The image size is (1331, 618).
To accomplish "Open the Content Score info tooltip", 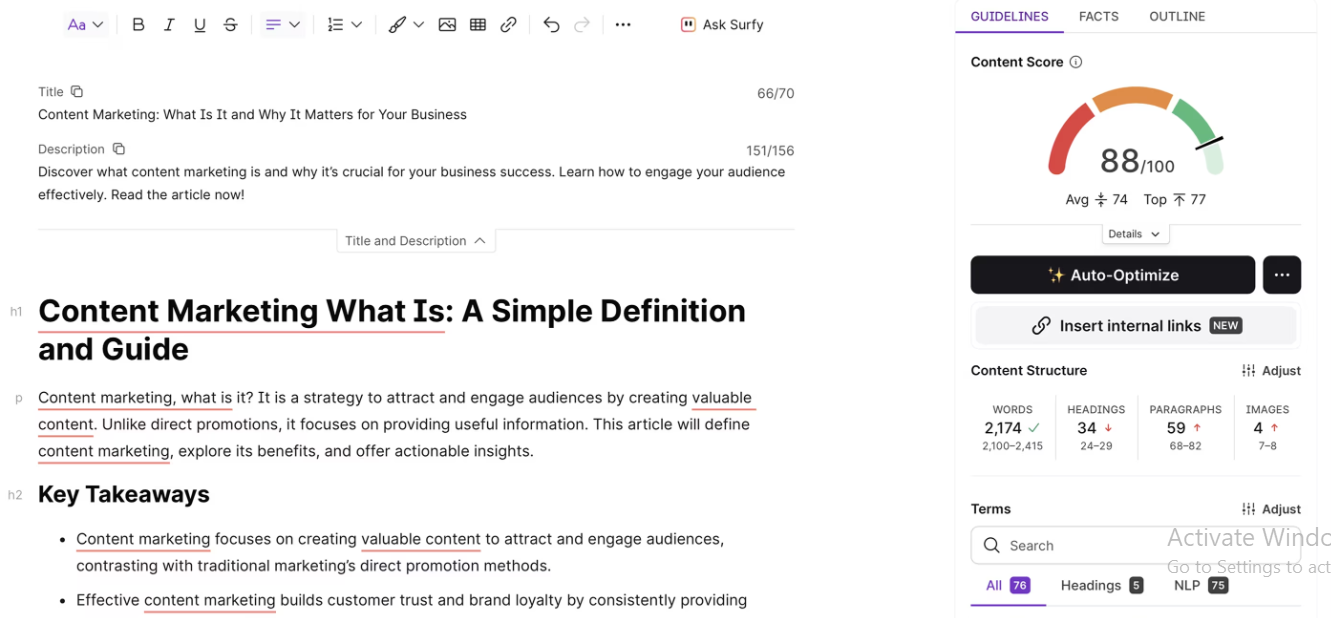I will pyautogui.click(x=1075, y=61).
